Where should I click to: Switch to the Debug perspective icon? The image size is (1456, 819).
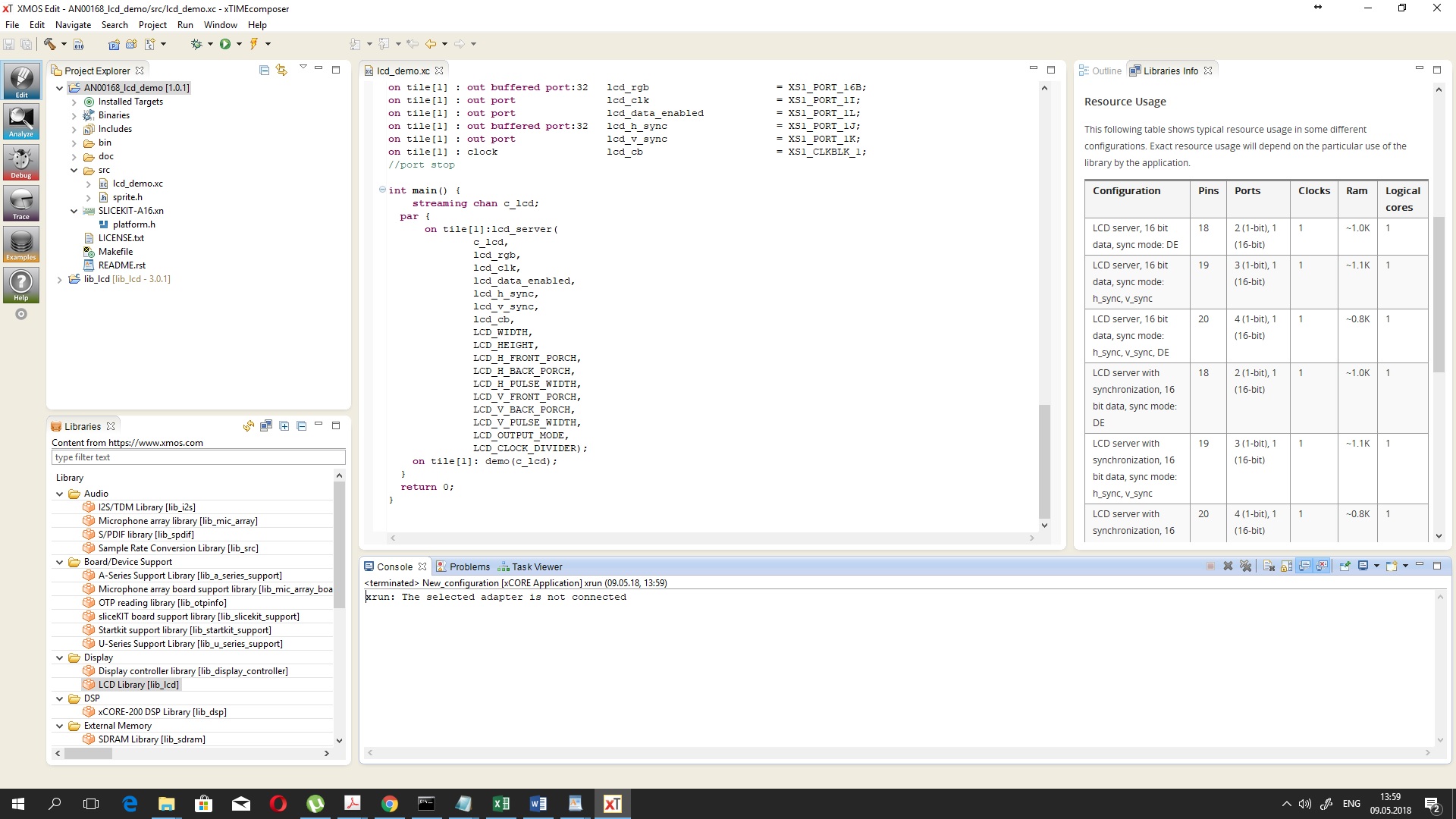click(21, 162)
